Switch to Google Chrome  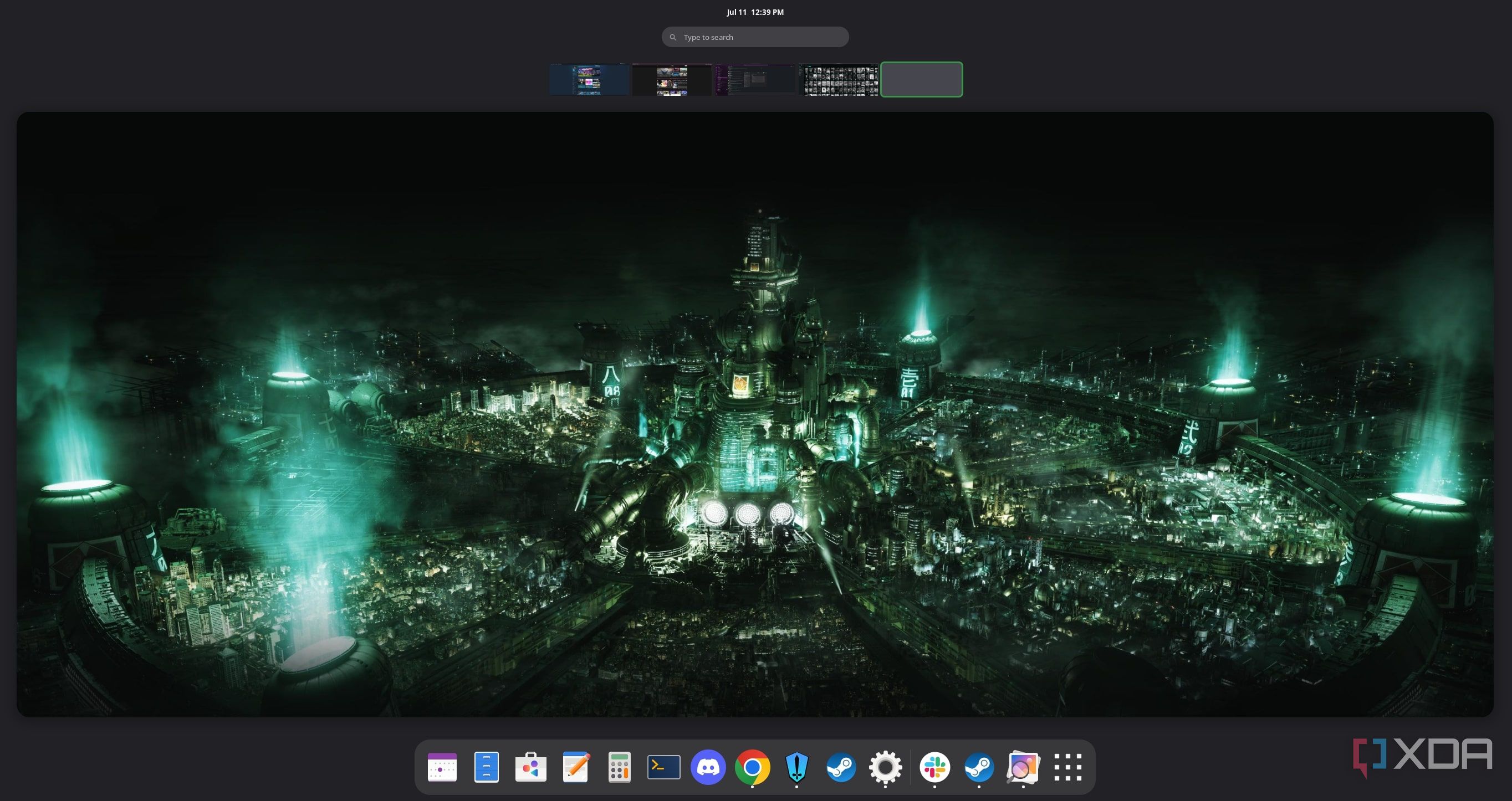[x=753, y=767]
